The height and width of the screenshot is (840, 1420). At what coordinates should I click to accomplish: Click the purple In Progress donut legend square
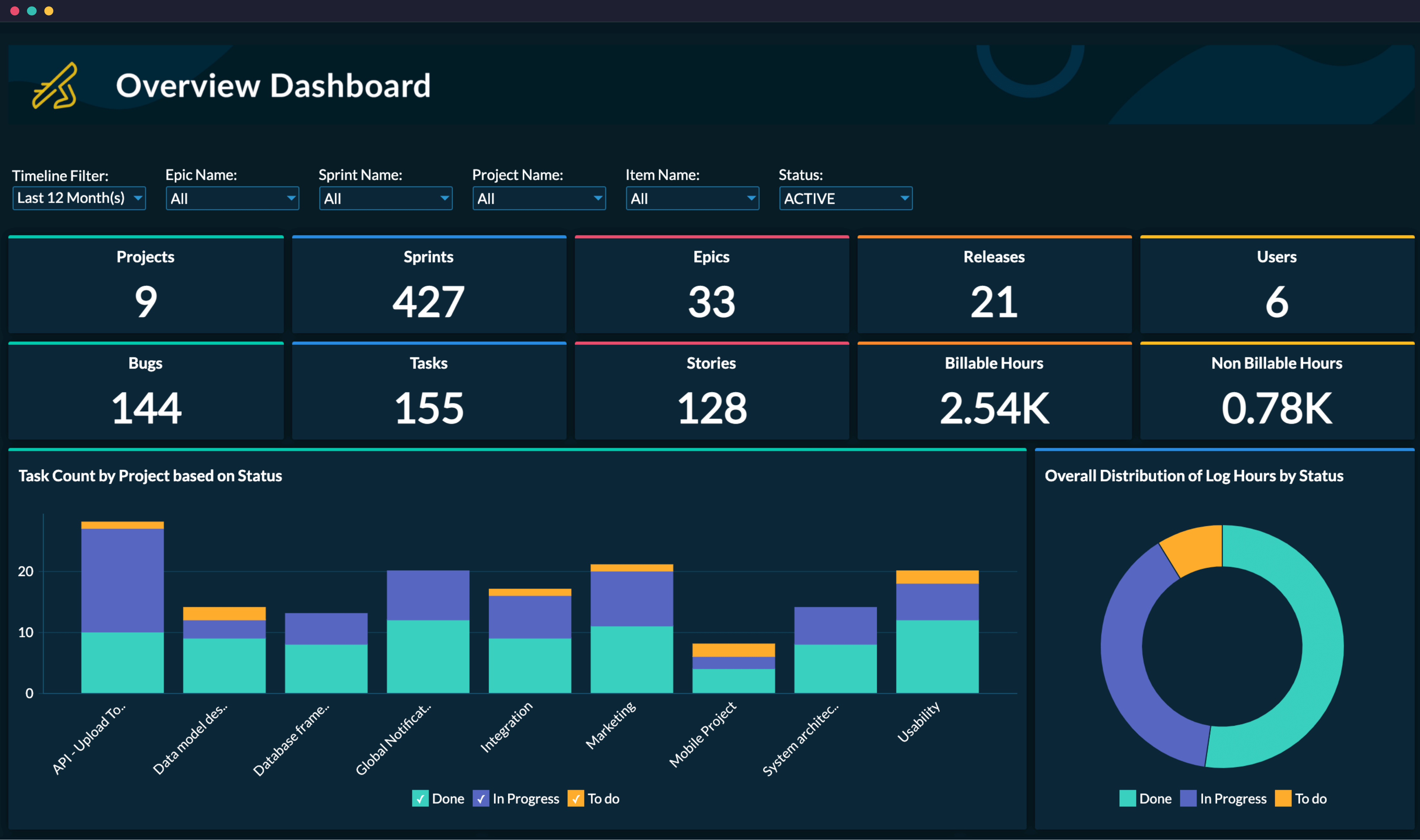coord(1188,798)
